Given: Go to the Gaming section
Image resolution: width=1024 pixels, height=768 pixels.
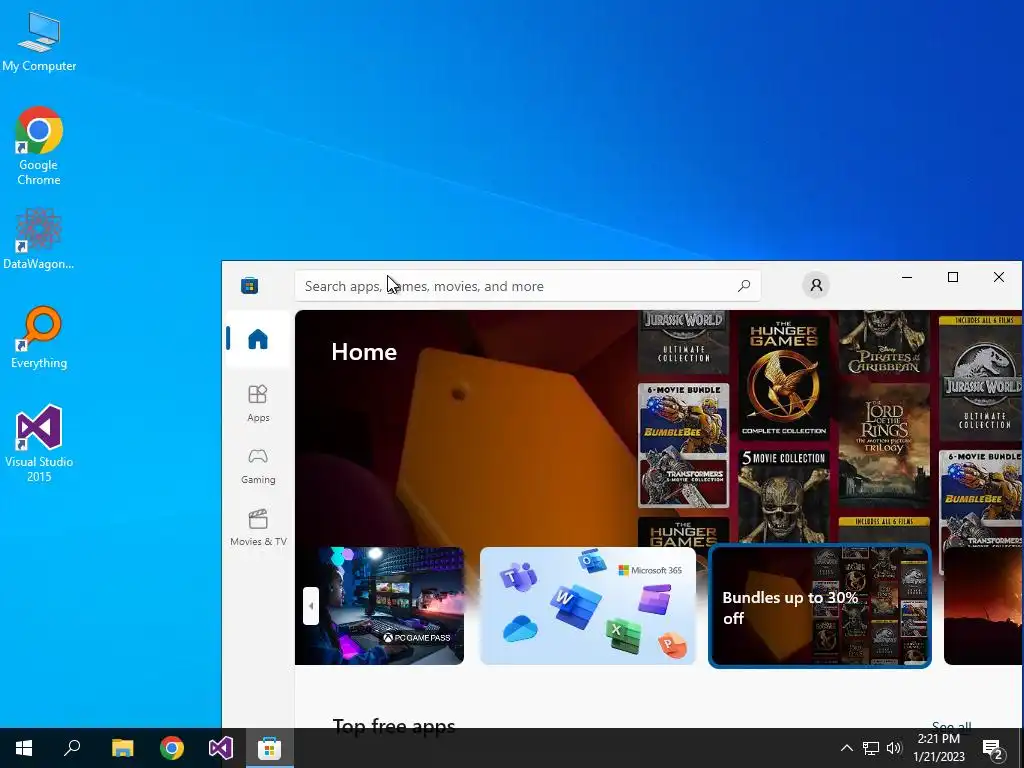Looking at the screenshot, I should (258, 466).
